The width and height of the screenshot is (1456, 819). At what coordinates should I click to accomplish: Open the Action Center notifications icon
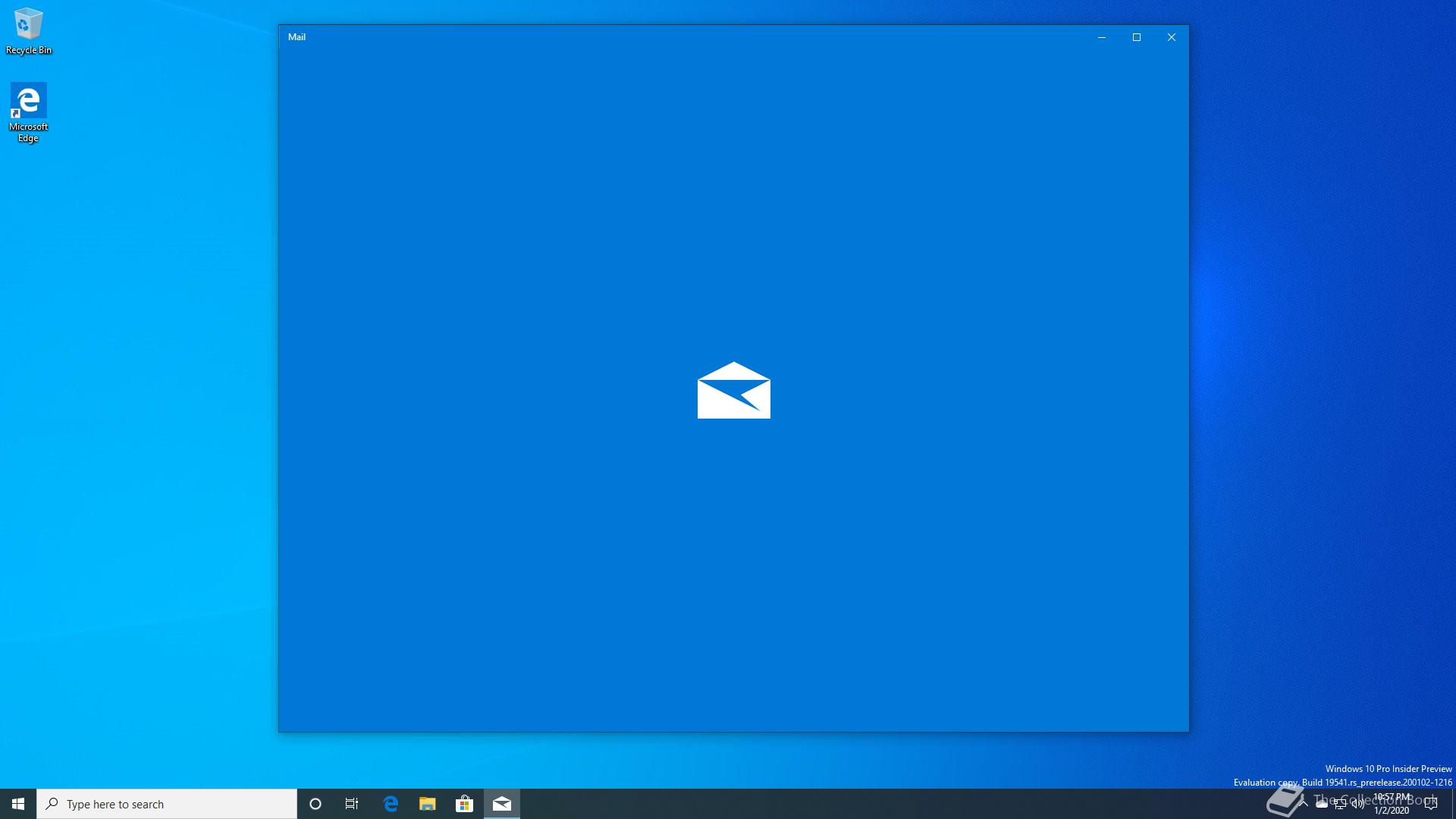point(1431,805)
